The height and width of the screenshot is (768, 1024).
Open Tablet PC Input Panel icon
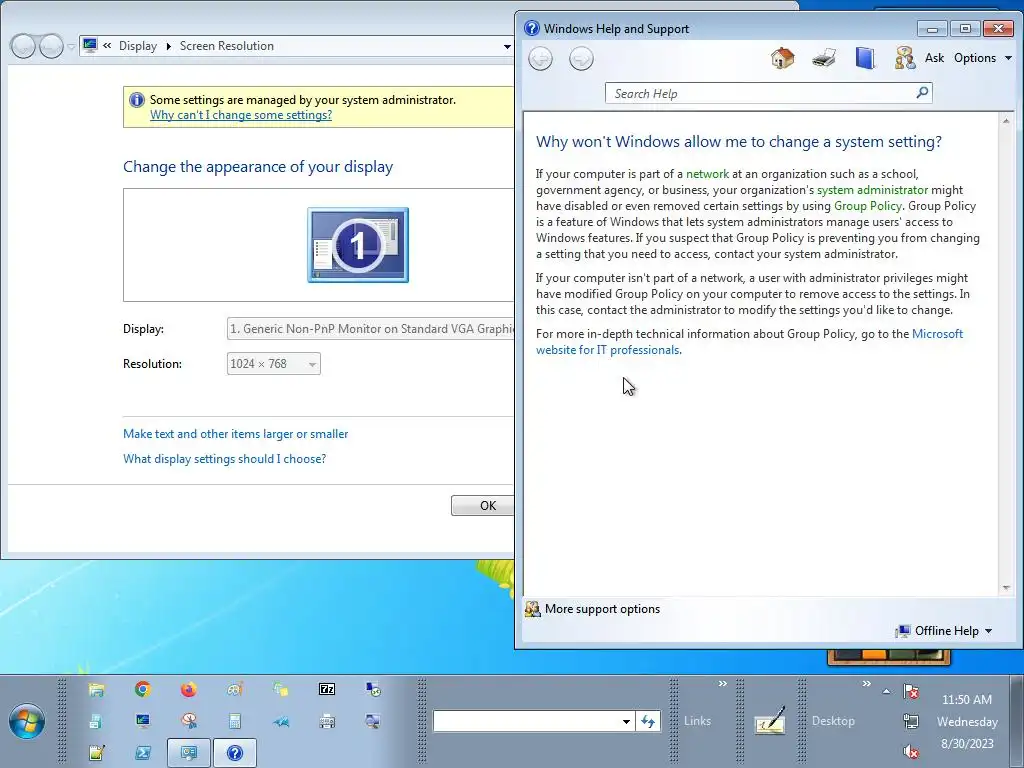[x=769, y=721]
